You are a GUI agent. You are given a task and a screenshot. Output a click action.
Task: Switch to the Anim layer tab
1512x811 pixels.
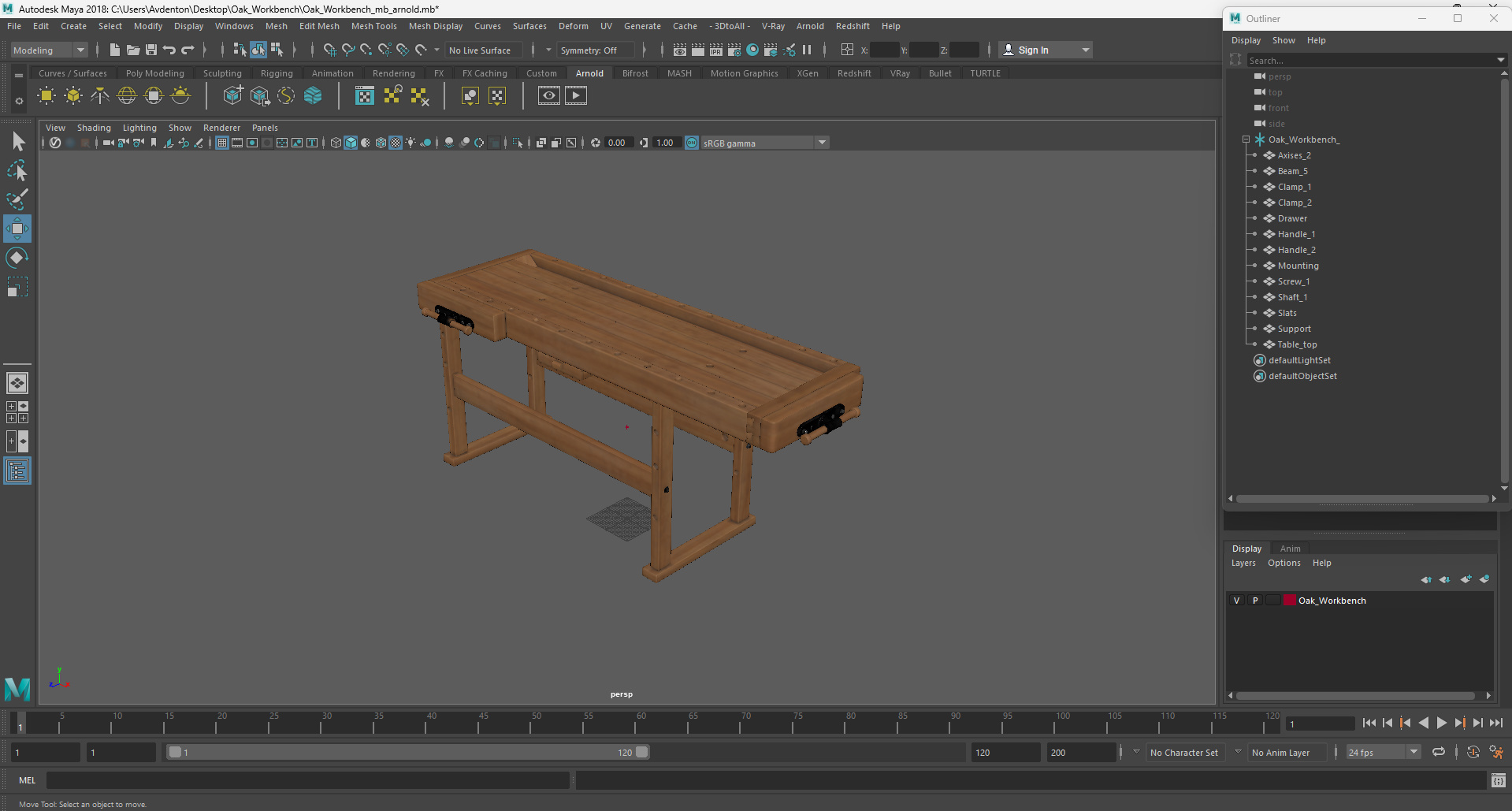[1291, 549]
